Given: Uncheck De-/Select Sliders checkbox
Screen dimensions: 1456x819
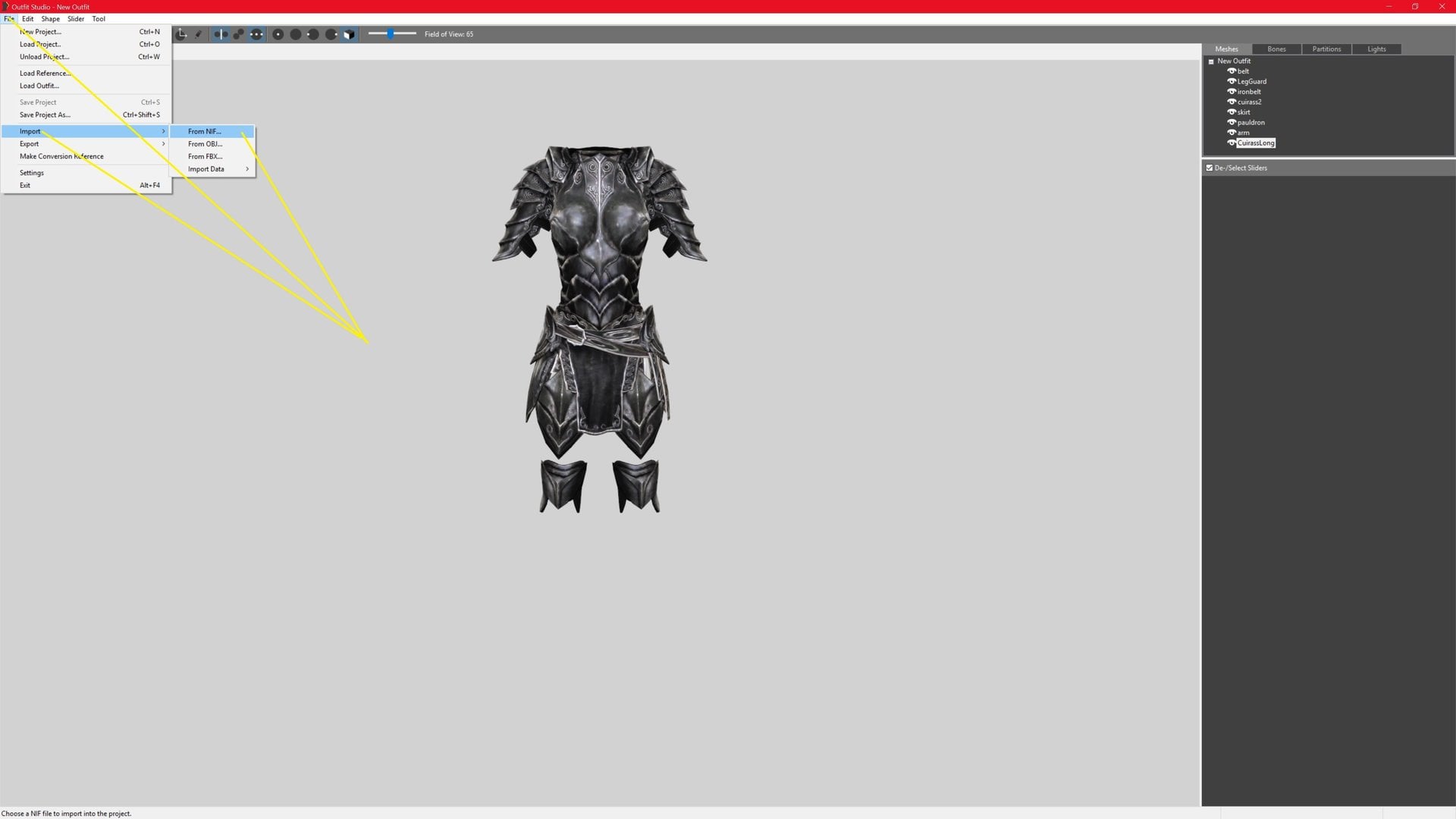Looking at the screenshot, I should click(1210, 168).
